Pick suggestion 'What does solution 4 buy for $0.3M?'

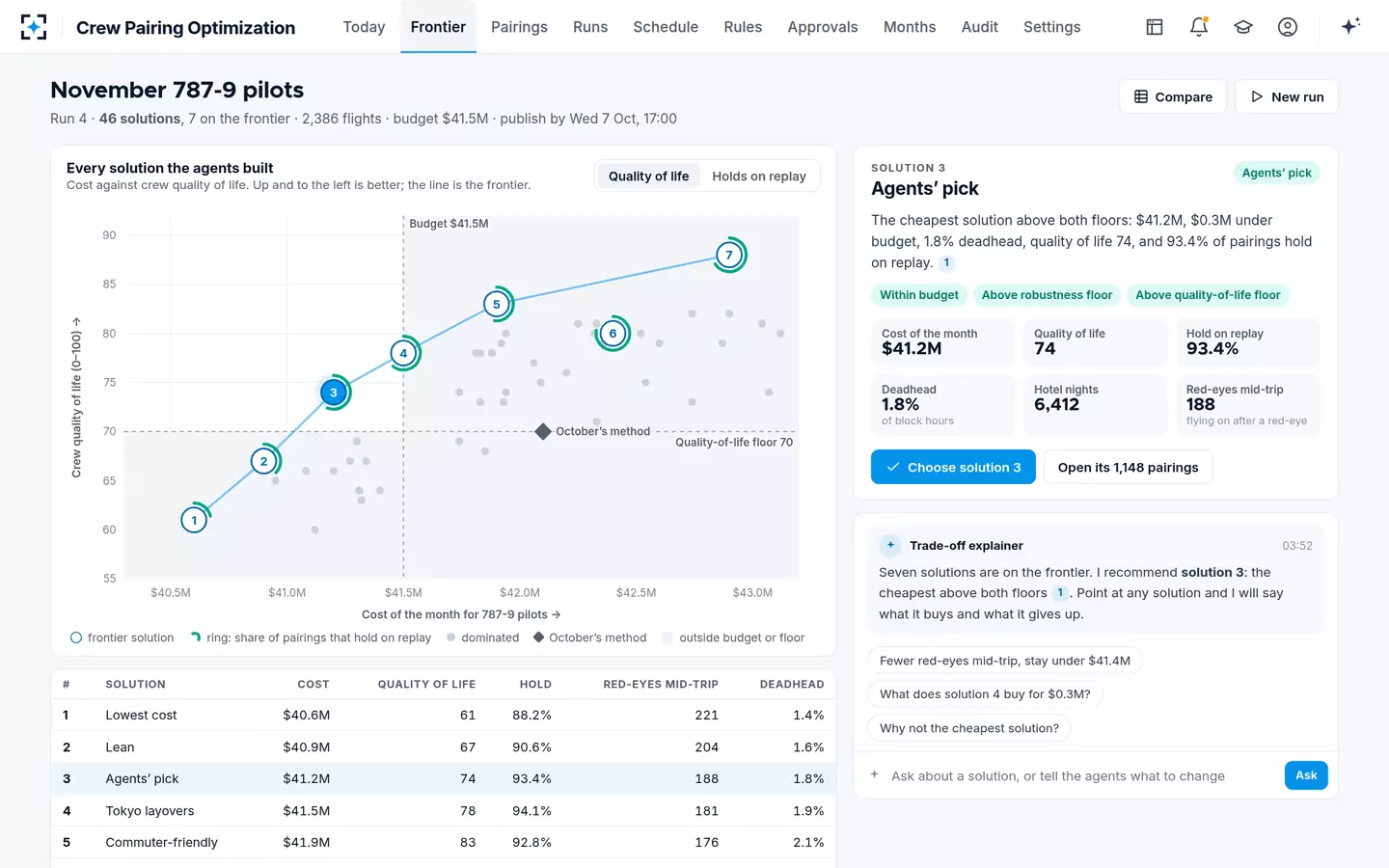pyautogui.click(x=985, y=694)
